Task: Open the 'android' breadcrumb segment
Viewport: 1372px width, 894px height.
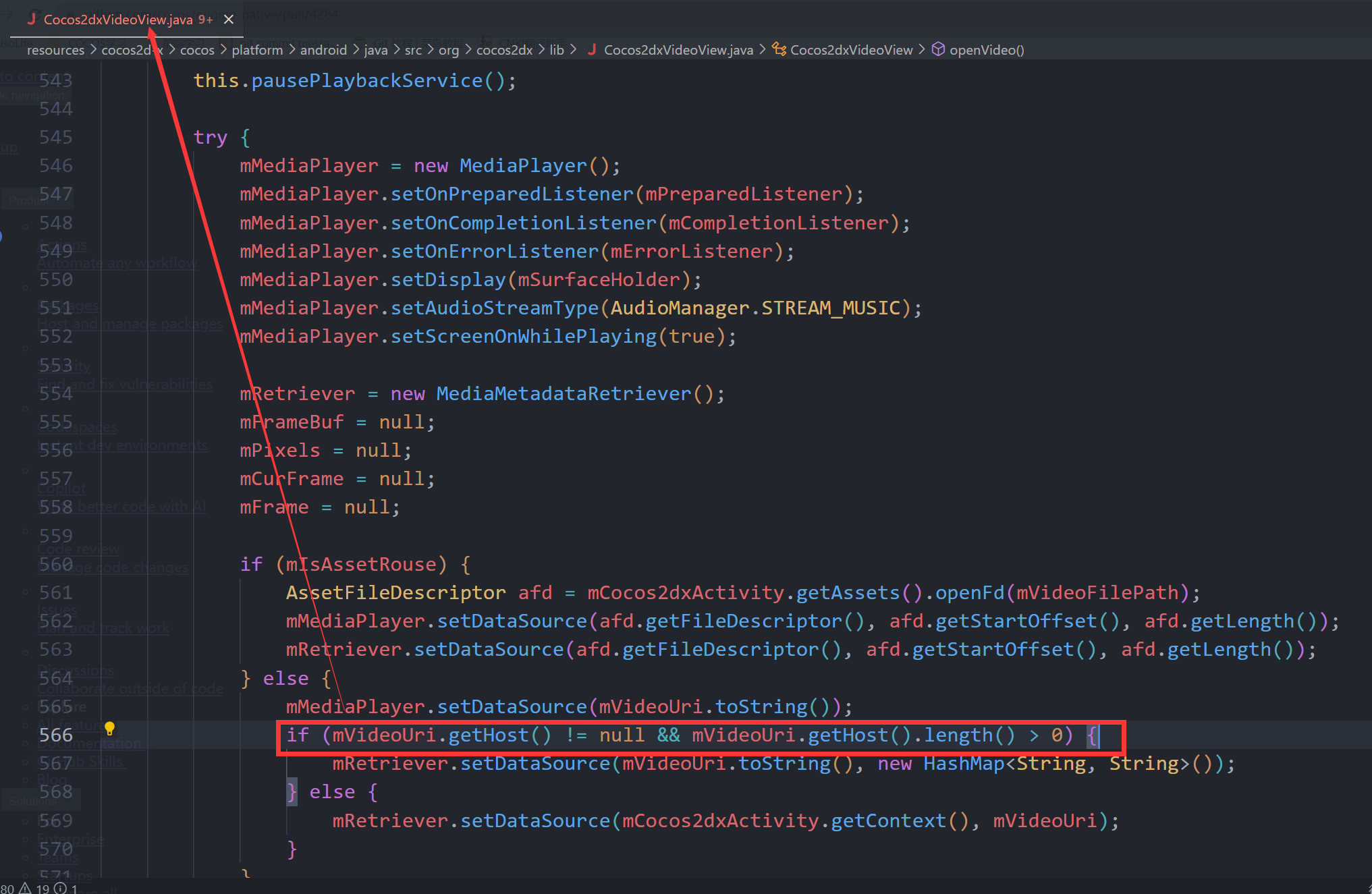Action: pos(323,50)
